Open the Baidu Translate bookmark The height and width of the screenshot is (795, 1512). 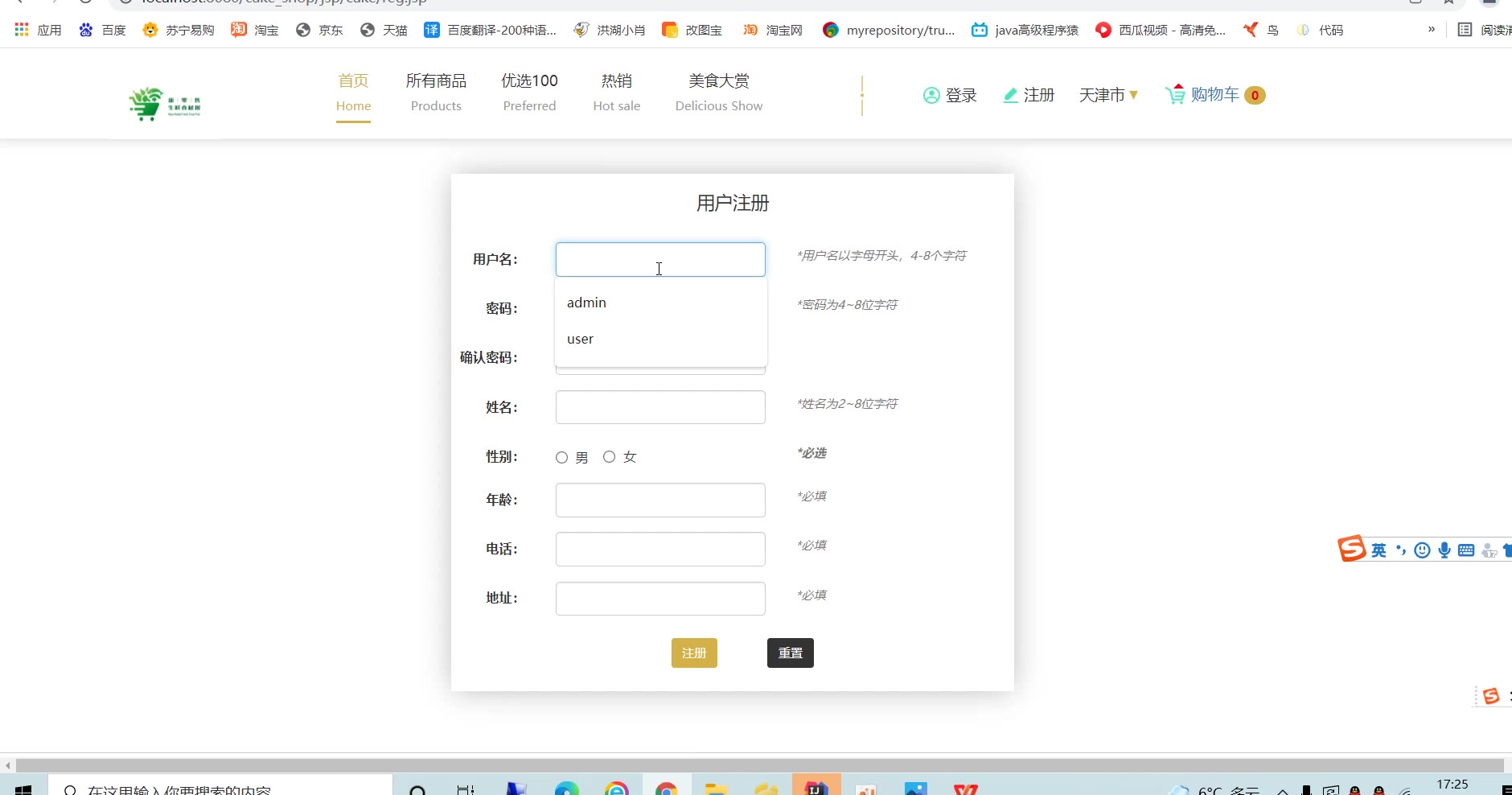click(x=490, y=31)
